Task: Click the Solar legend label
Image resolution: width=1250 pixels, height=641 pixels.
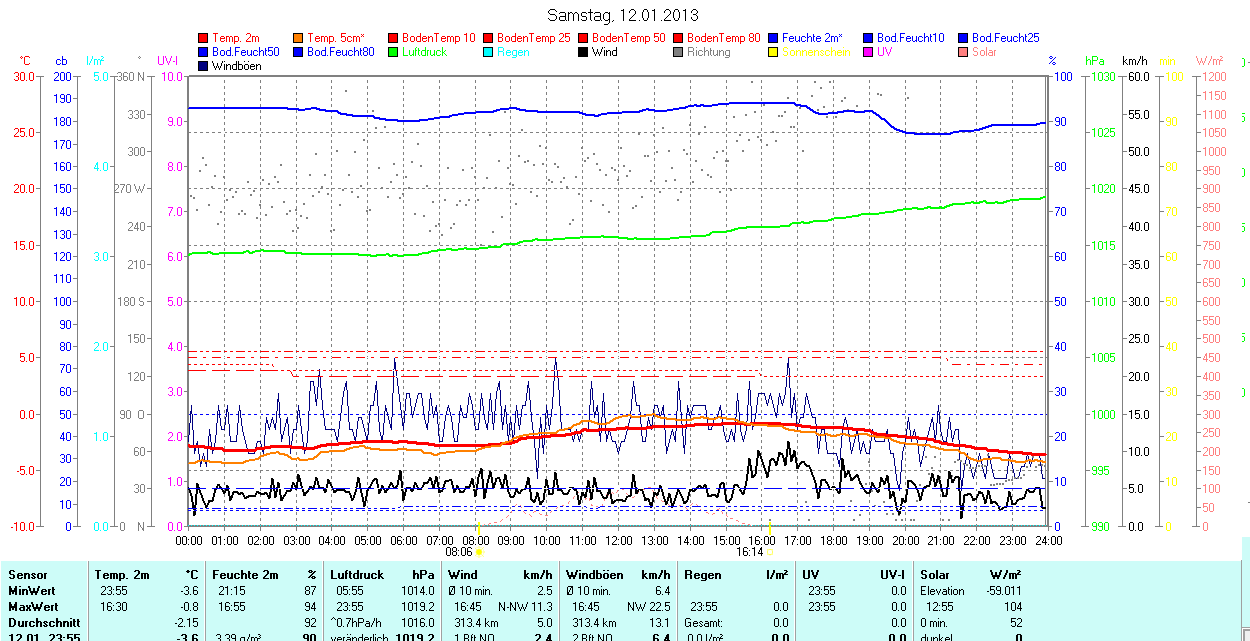Action: 985,52
